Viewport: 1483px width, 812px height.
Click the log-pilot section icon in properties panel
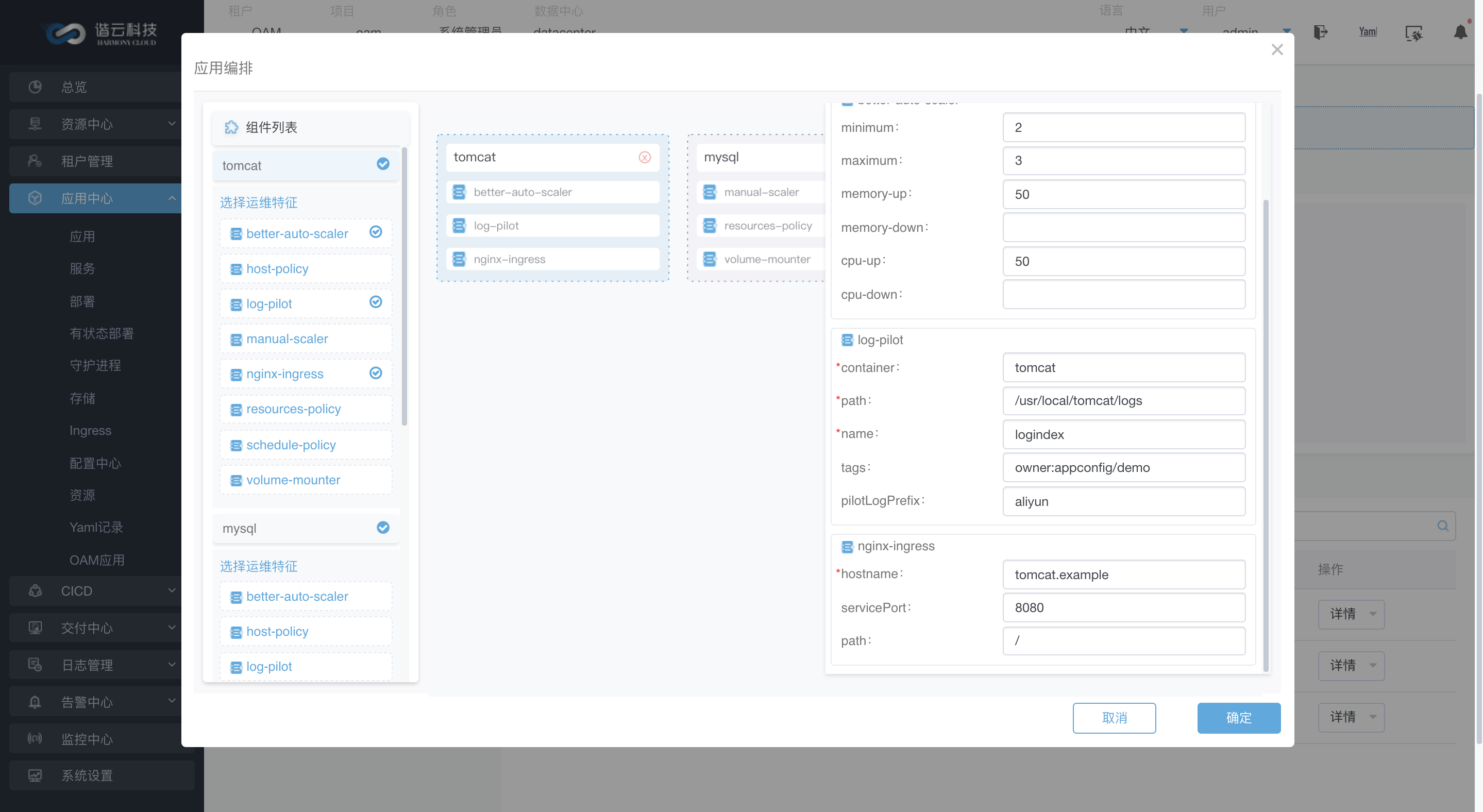847,340
